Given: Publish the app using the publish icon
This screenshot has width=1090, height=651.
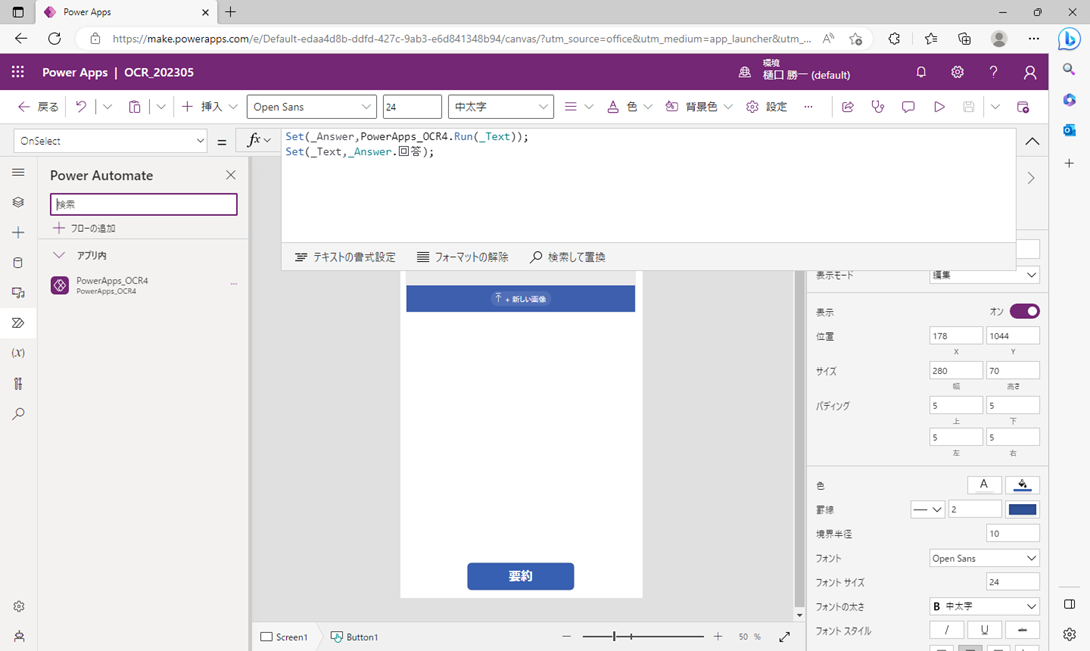Looking at the screenshot, I should 1023,106.
